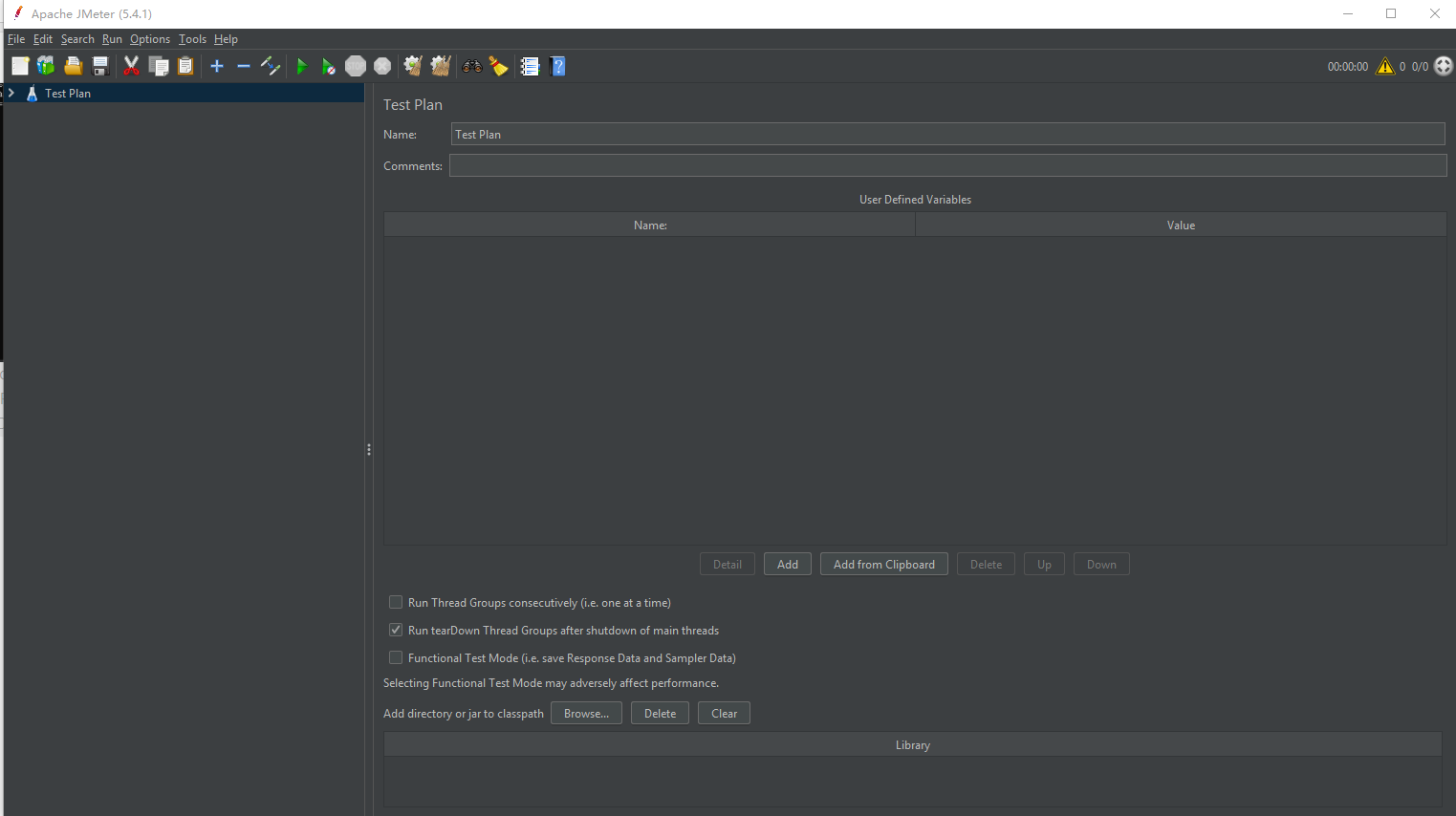Click the Cut scissors icon
1456x816 pixels.
(132, 66)
